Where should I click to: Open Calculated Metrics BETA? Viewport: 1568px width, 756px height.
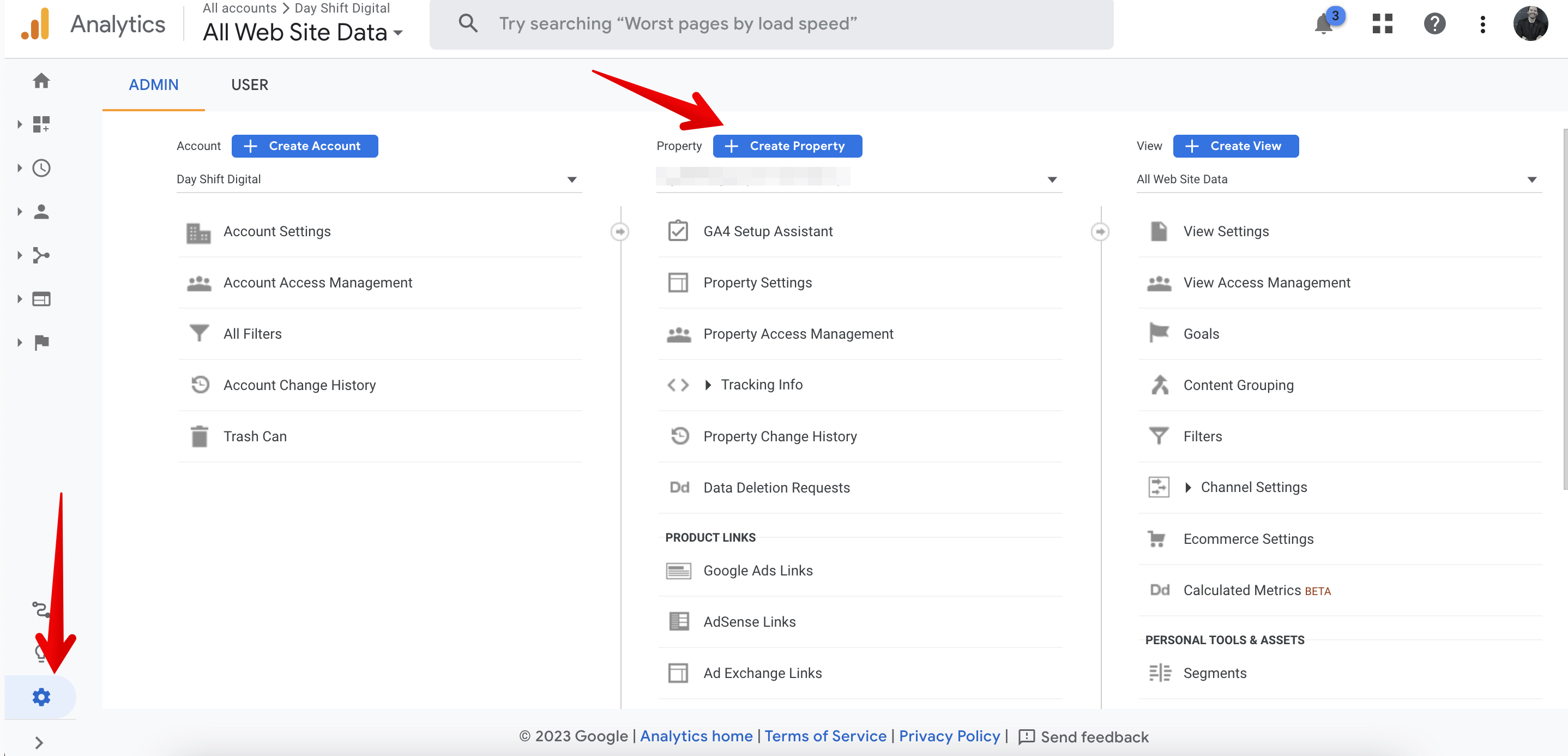pos(1257,590)
